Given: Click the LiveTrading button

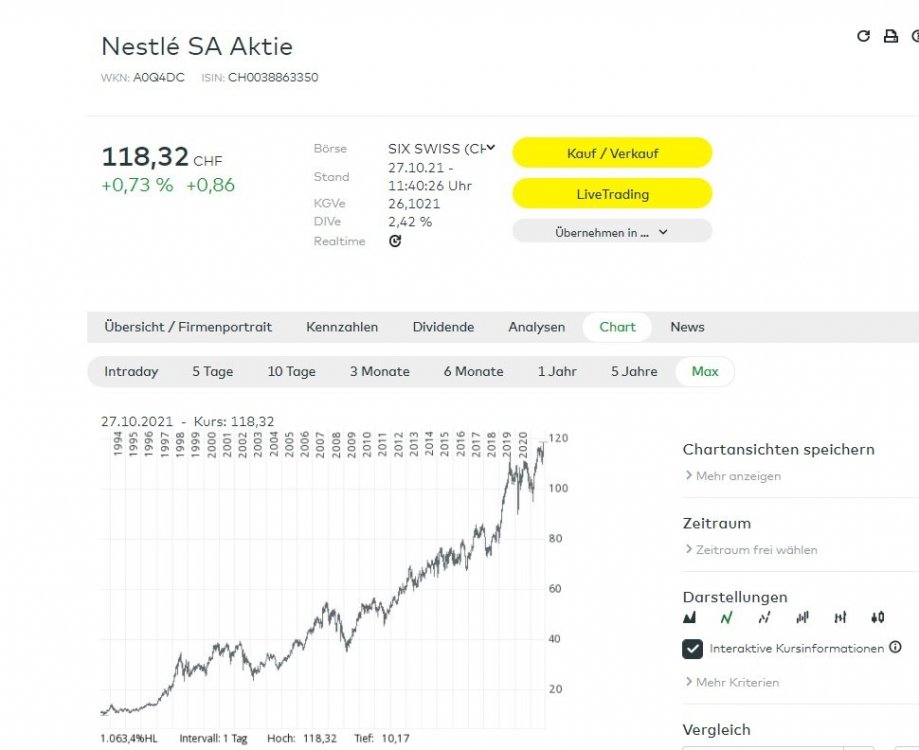Looking at the screenshot, I should (x=612, y=194).
